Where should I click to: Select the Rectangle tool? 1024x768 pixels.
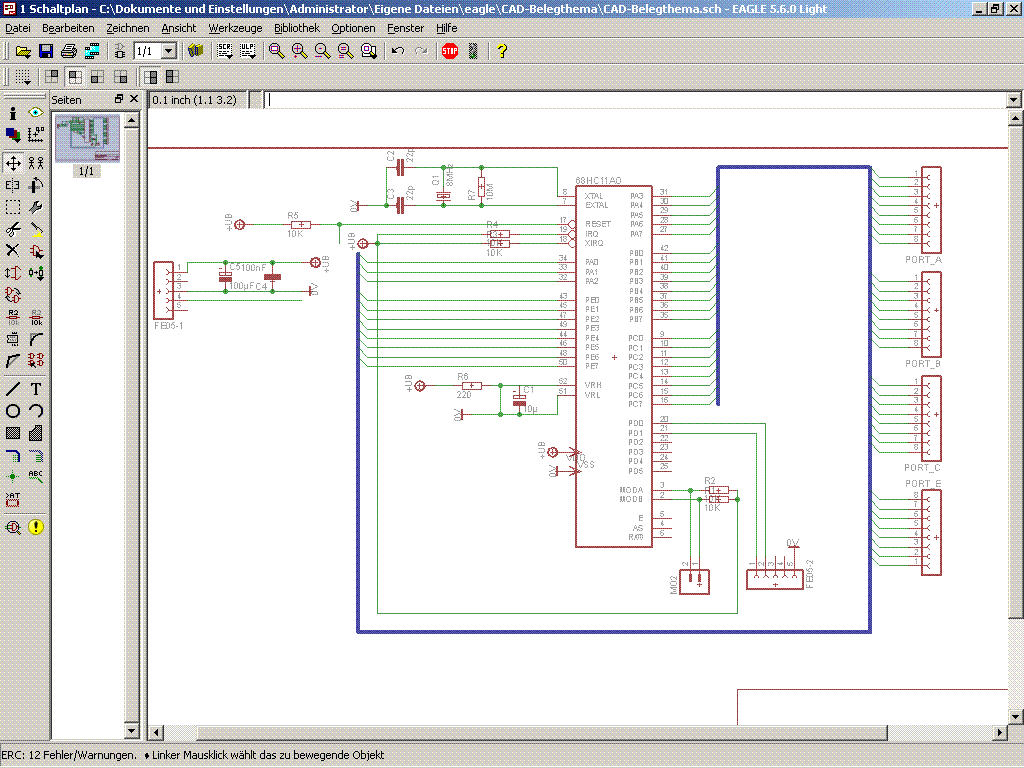(x=13, y=433)
